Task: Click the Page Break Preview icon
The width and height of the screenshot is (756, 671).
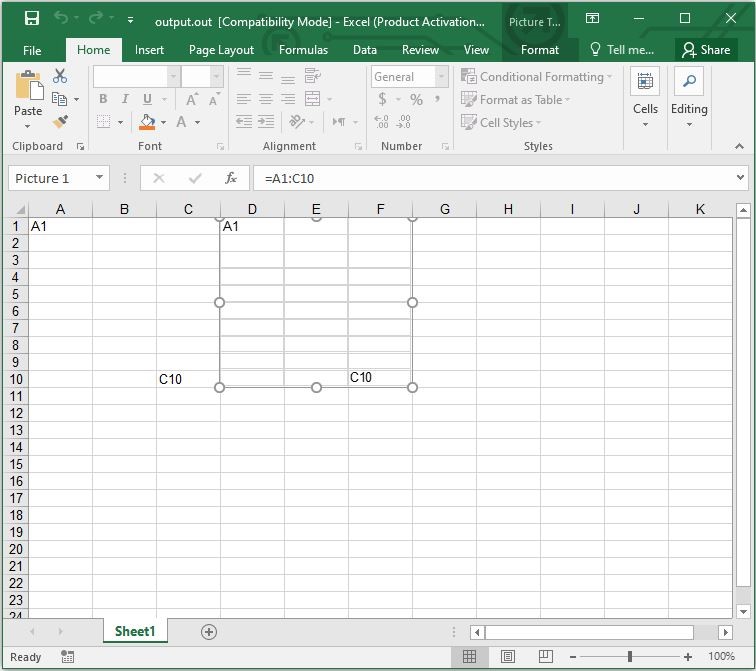Action: tap(546, 657)
